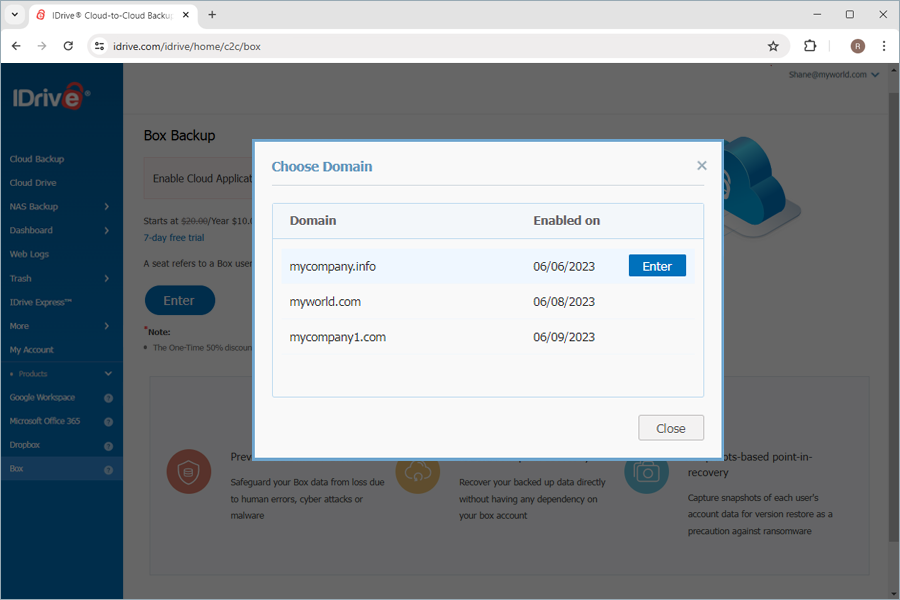Screen dimensions: 900x600
Task: Click help icon next to Dropbox
Action: pyautogui.click(x=108, y=446)
